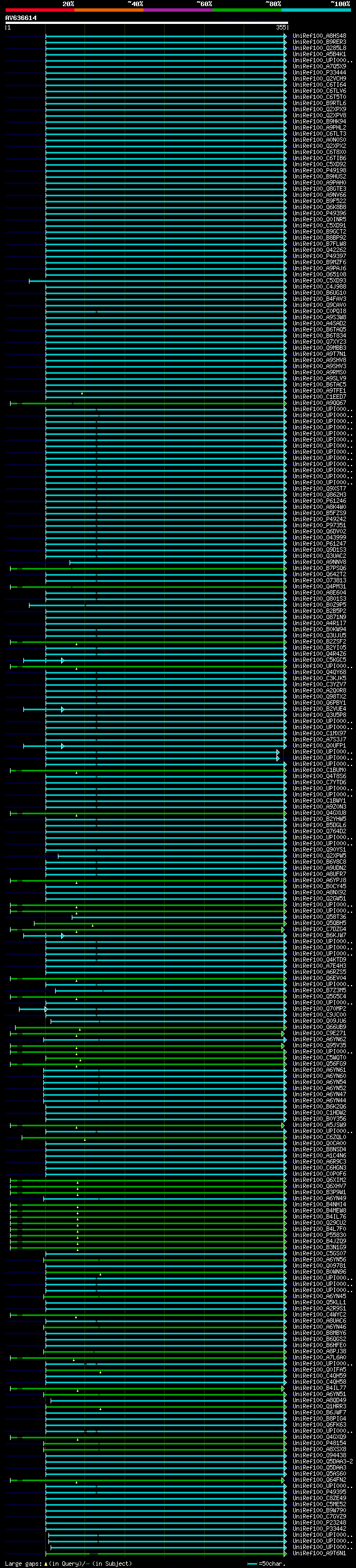The image size is (356, 1568).
Task: Open hit UniRef100_P49198
Action: point(319,170)
